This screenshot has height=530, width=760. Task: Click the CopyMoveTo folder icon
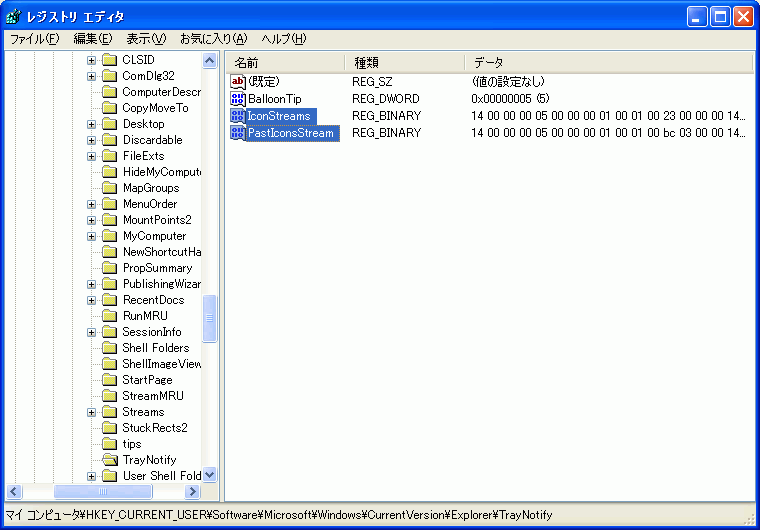(x=110, y=108)
